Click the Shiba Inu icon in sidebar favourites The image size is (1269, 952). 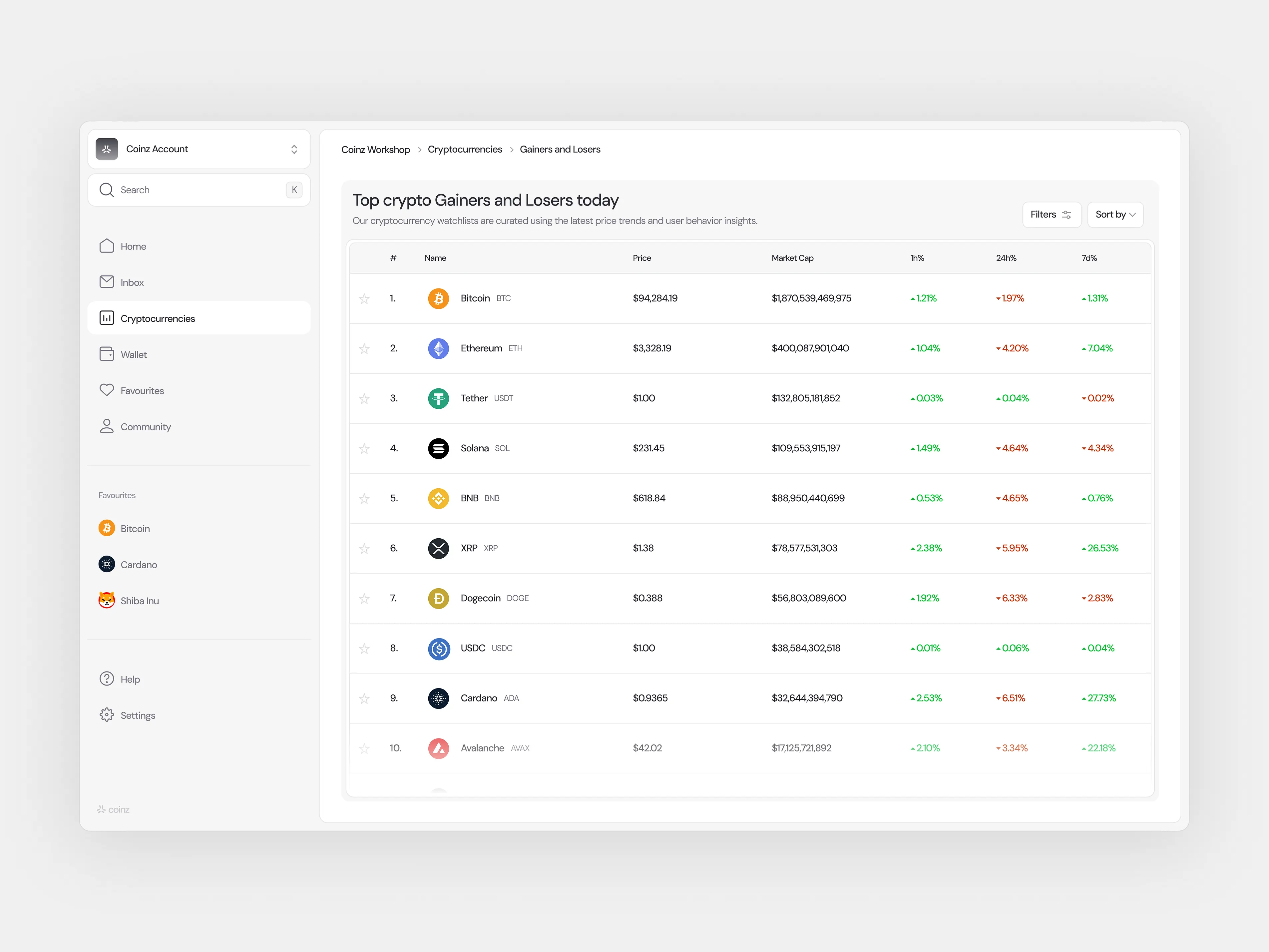tap(107, 600)
